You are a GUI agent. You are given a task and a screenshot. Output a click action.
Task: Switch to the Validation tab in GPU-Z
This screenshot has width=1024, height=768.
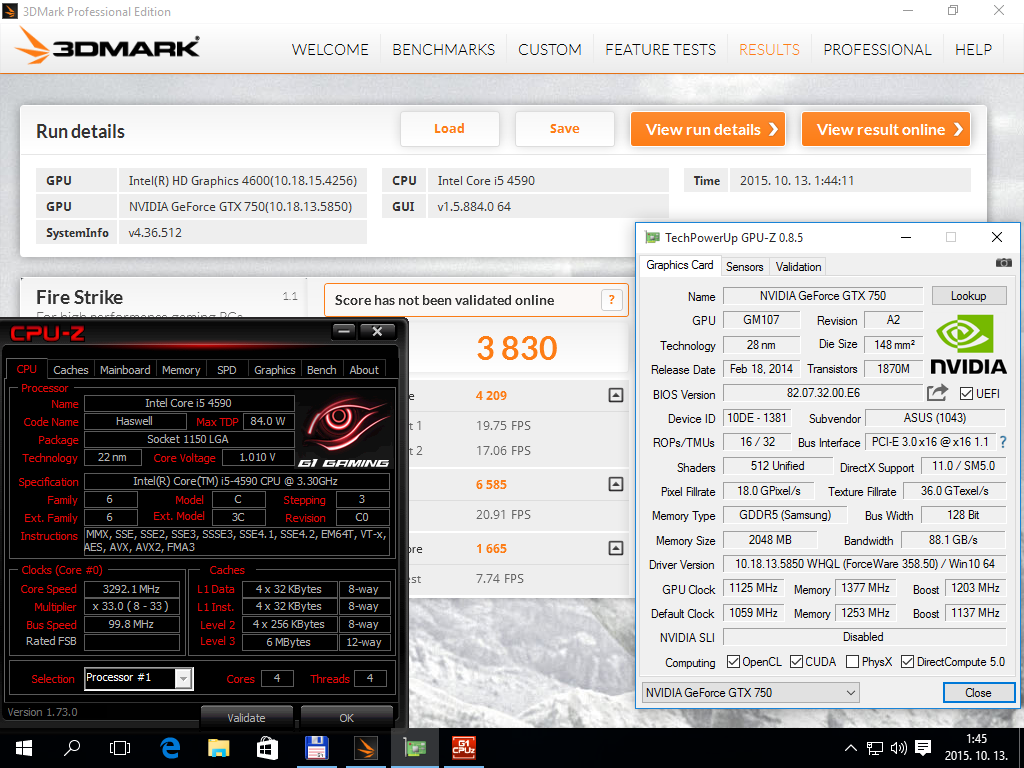click(798, 266)
